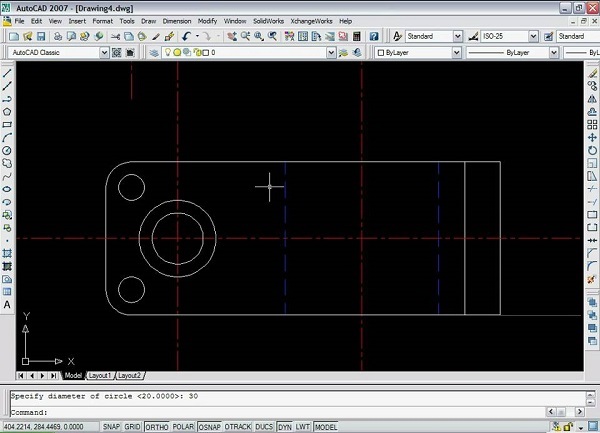
Task: Switch to the Layout1 tab
Action: pyautogui.click(x=99, y=376)
